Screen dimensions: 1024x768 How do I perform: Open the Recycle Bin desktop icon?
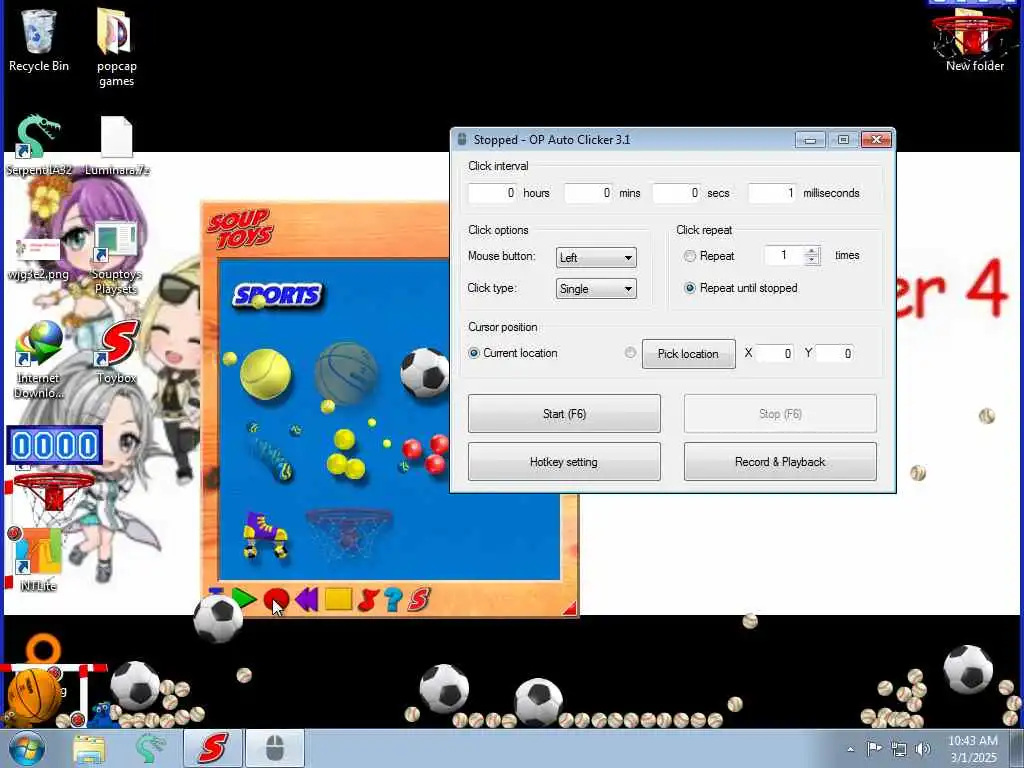(39, 40)
